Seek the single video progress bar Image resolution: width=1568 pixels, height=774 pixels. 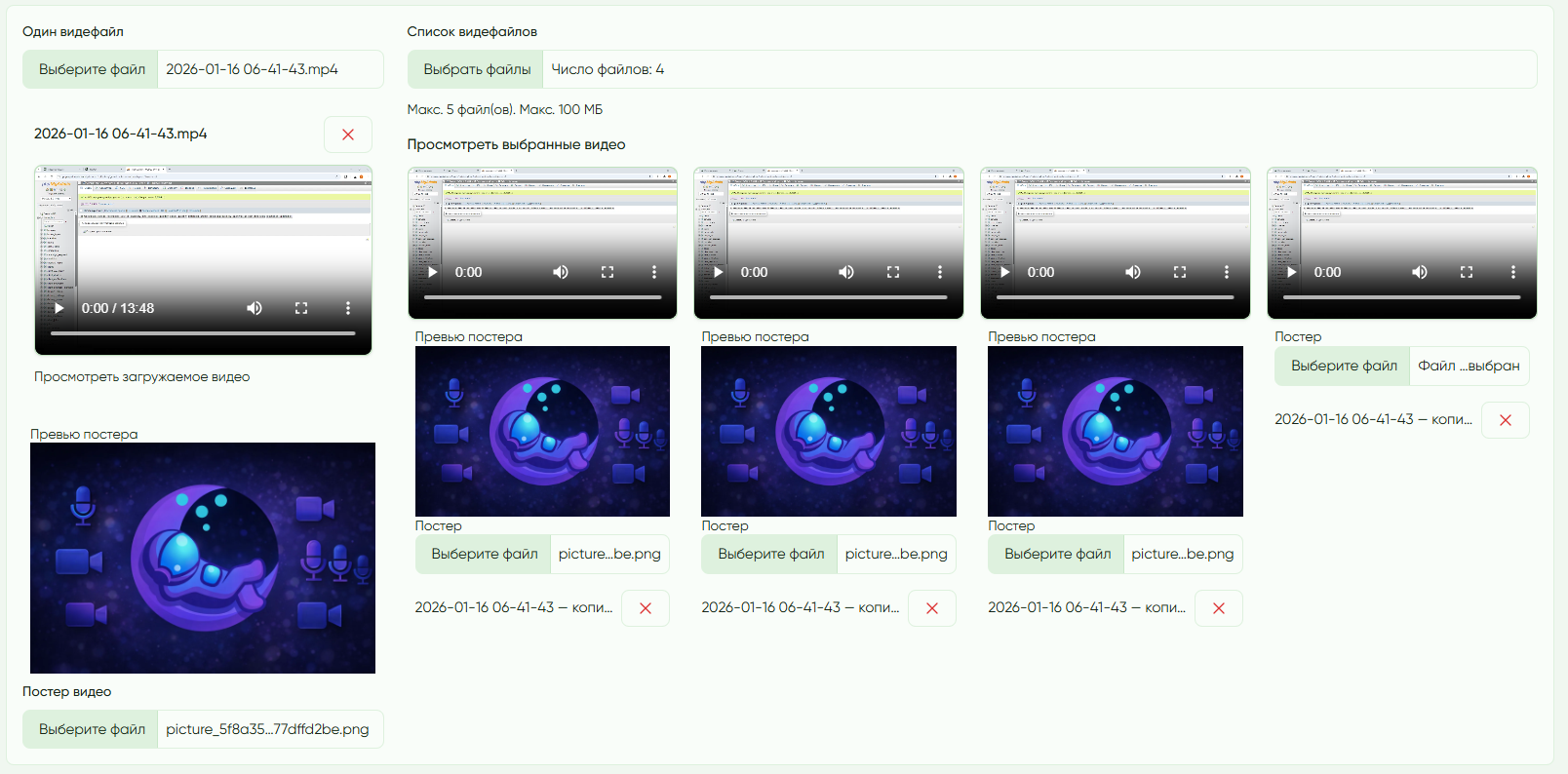point(203,333)
